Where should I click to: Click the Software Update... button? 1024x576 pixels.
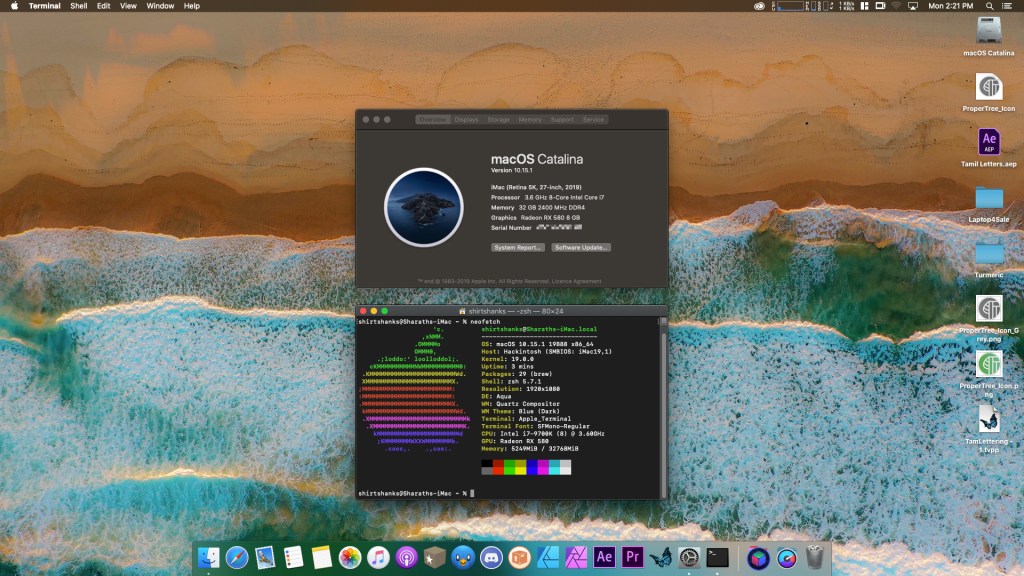(581, 247)
